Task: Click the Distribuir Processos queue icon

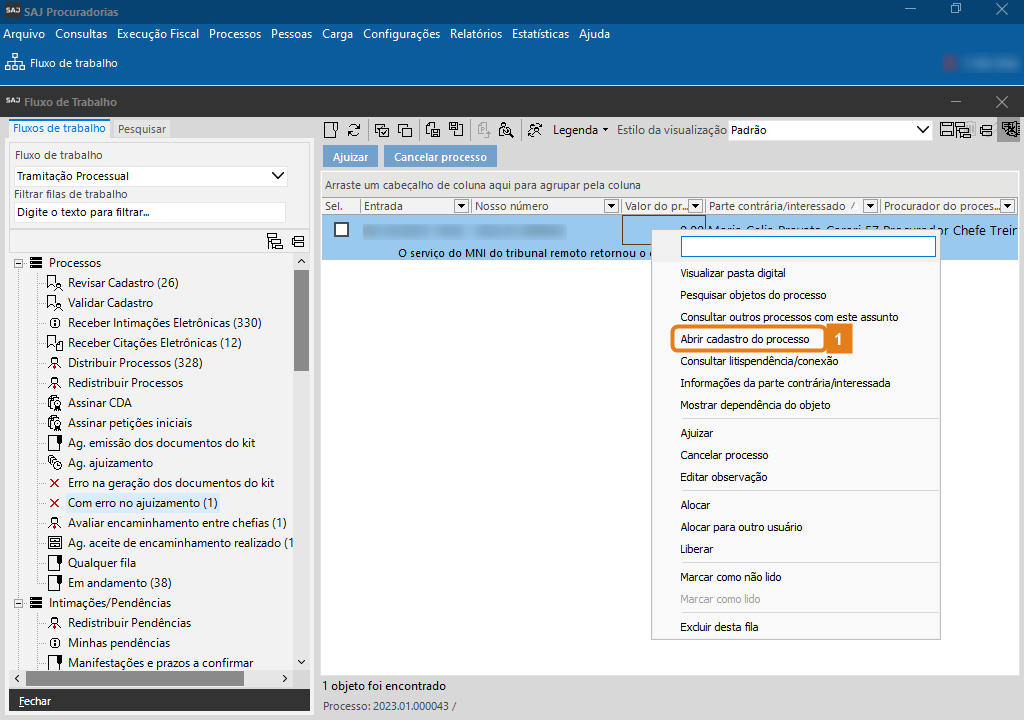Action: (x=56, y=363)
